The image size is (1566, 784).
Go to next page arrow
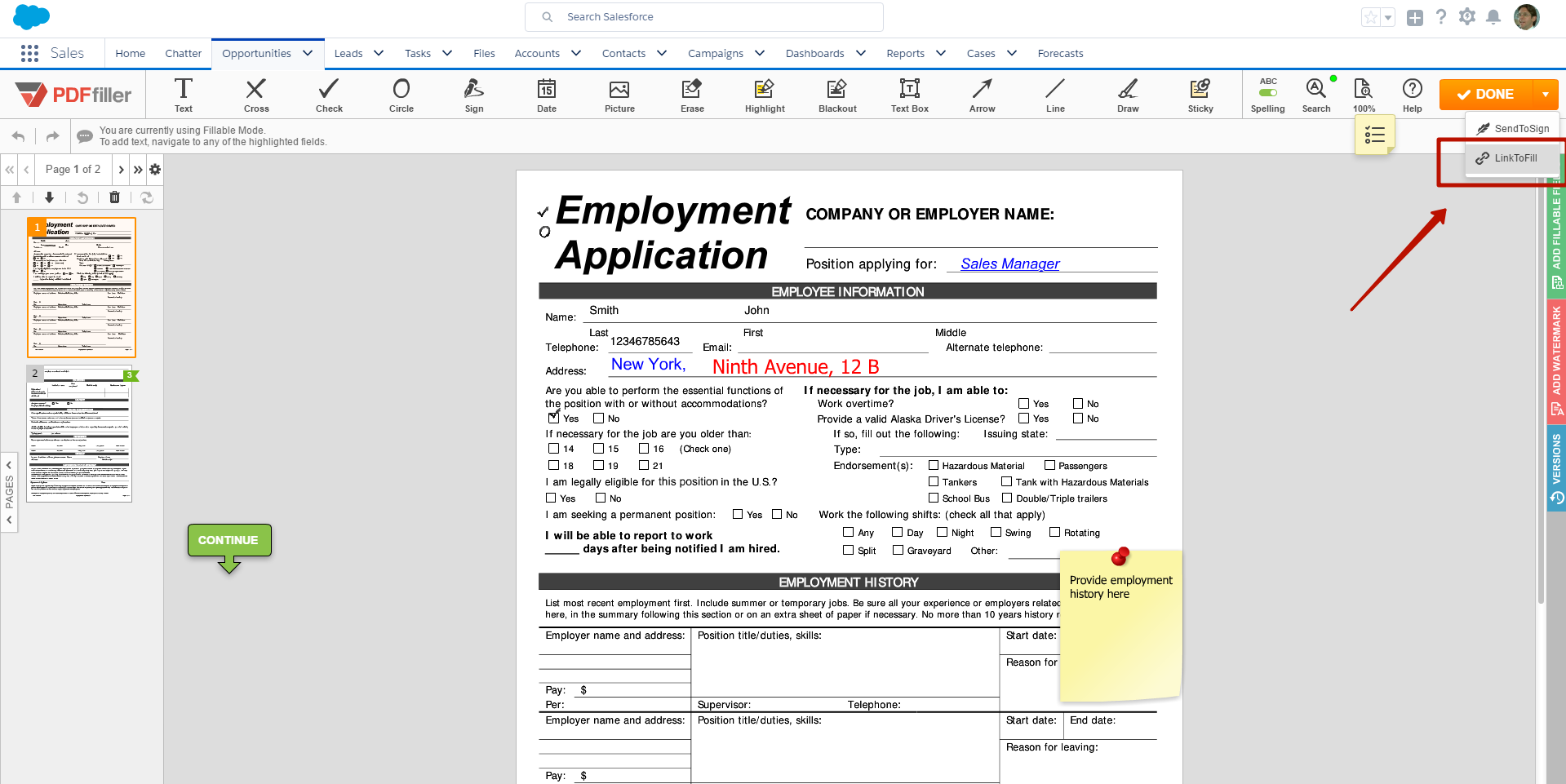pos(121,170)
